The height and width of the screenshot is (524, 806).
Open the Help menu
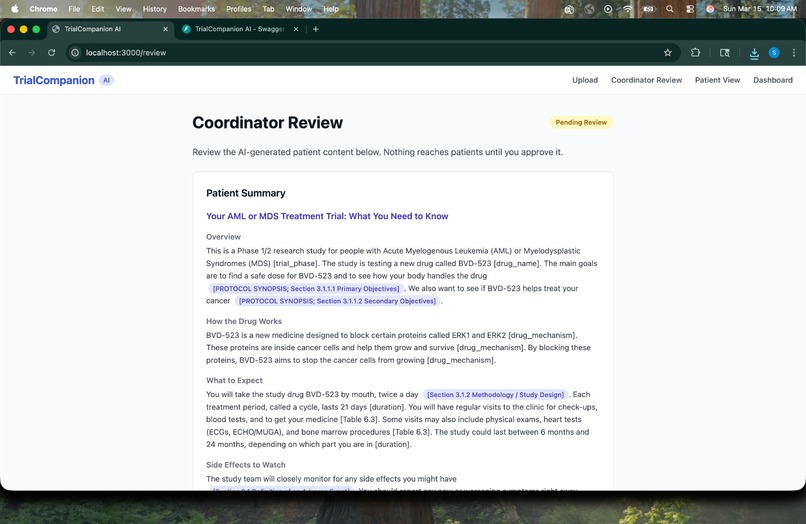[331, 9]
